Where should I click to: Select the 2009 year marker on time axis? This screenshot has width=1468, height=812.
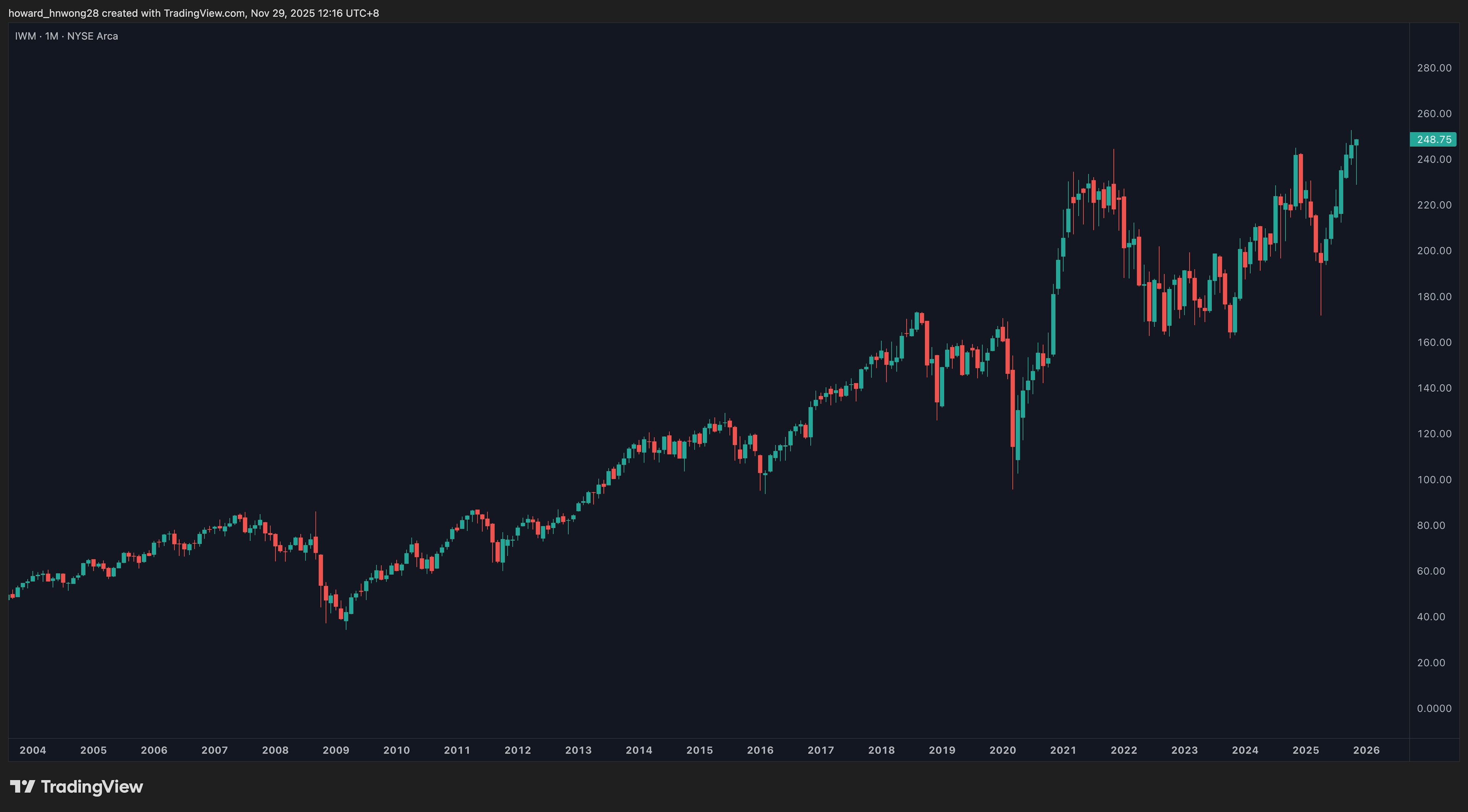click(x=336, y=750)
